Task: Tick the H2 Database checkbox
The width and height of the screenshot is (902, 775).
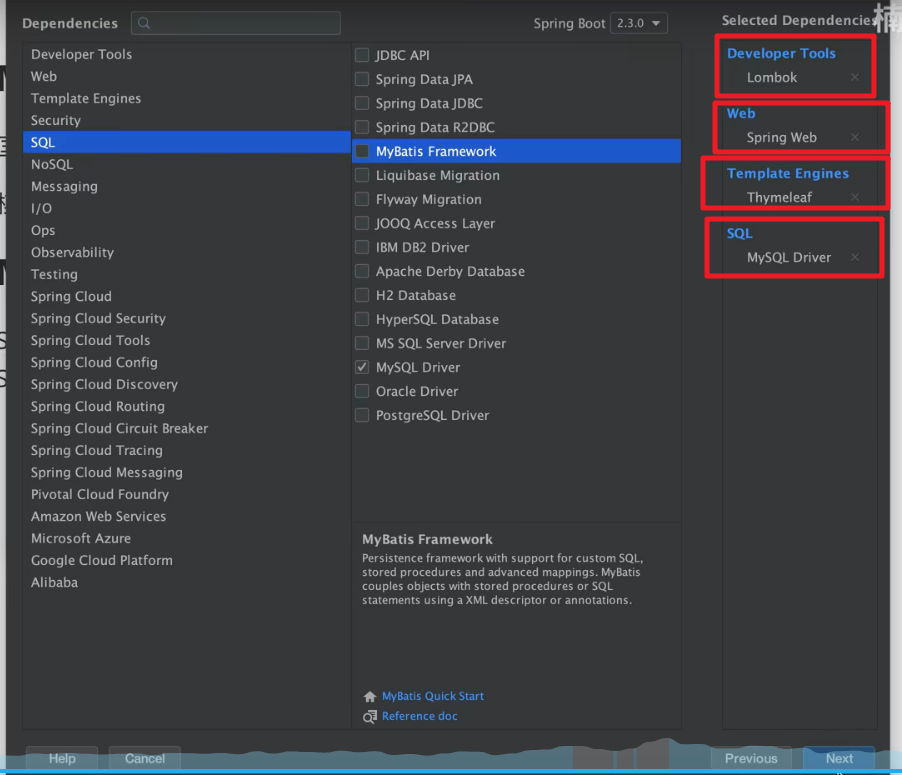Action: 362,295
